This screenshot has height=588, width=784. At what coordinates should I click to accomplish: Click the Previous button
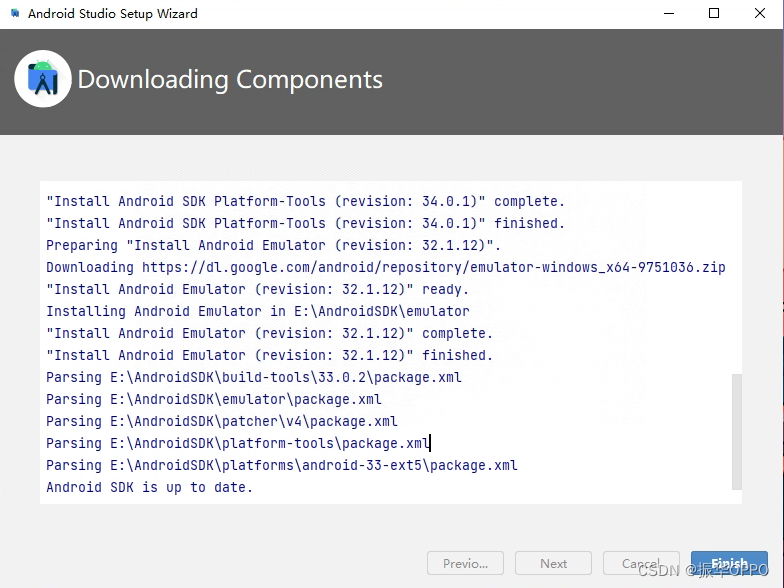point(465,564)
